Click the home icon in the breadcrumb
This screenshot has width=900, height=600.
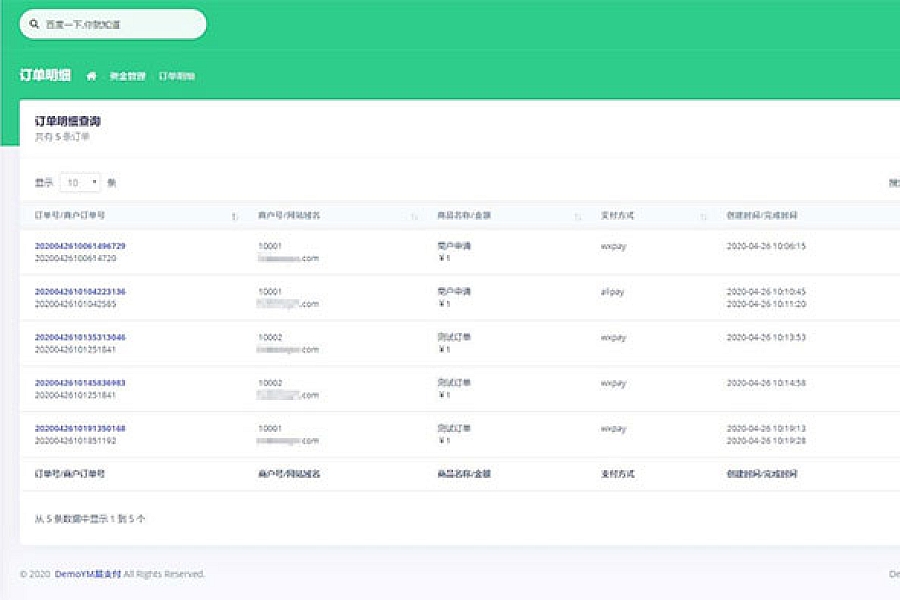point(91,76)
